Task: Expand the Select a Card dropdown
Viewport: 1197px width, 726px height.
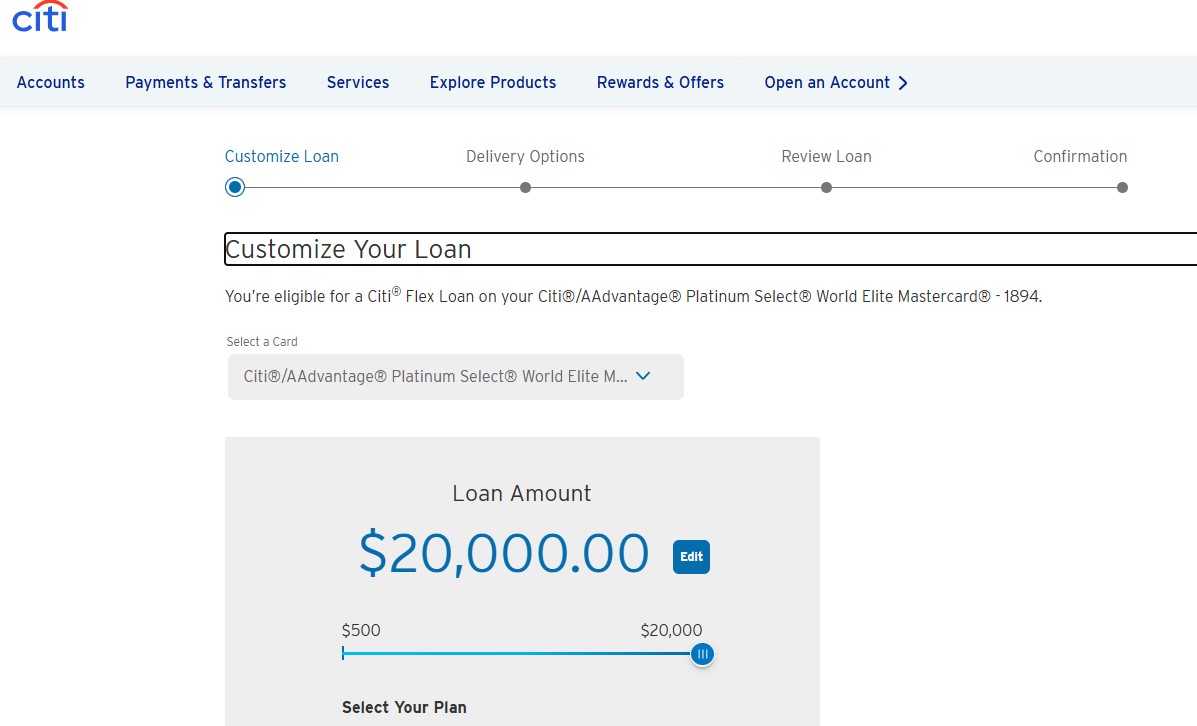Action: [x=456, y=376]
